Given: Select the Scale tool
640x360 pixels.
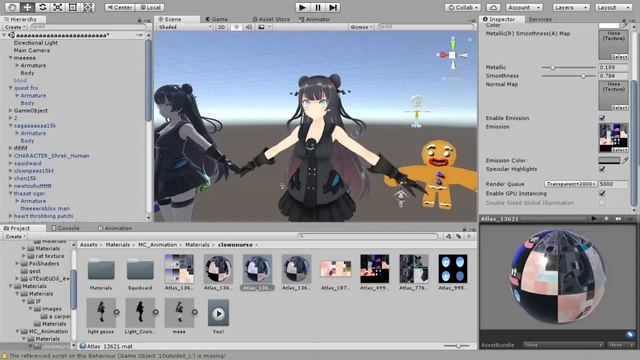Looking at the screenshot, I should click(x=58, y=7).
